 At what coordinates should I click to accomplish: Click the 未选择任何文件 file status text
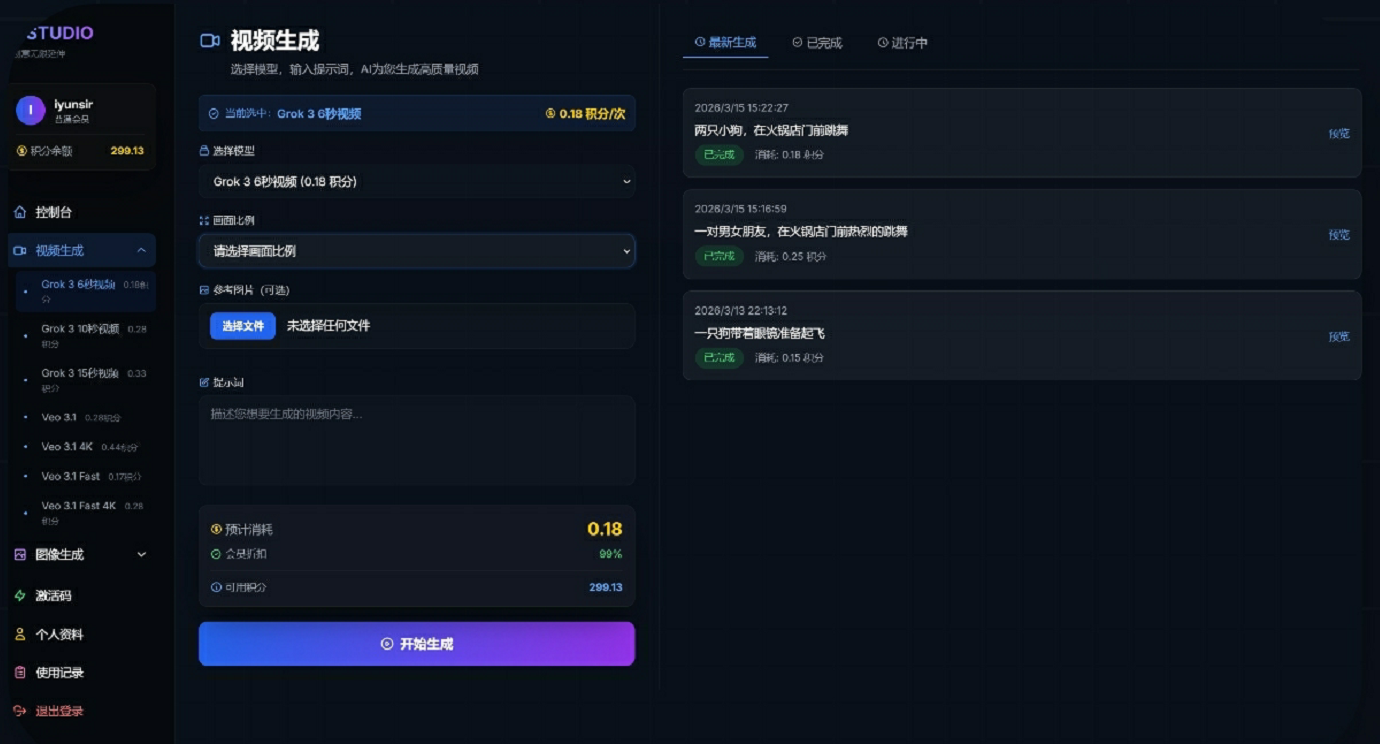point(328,326)
